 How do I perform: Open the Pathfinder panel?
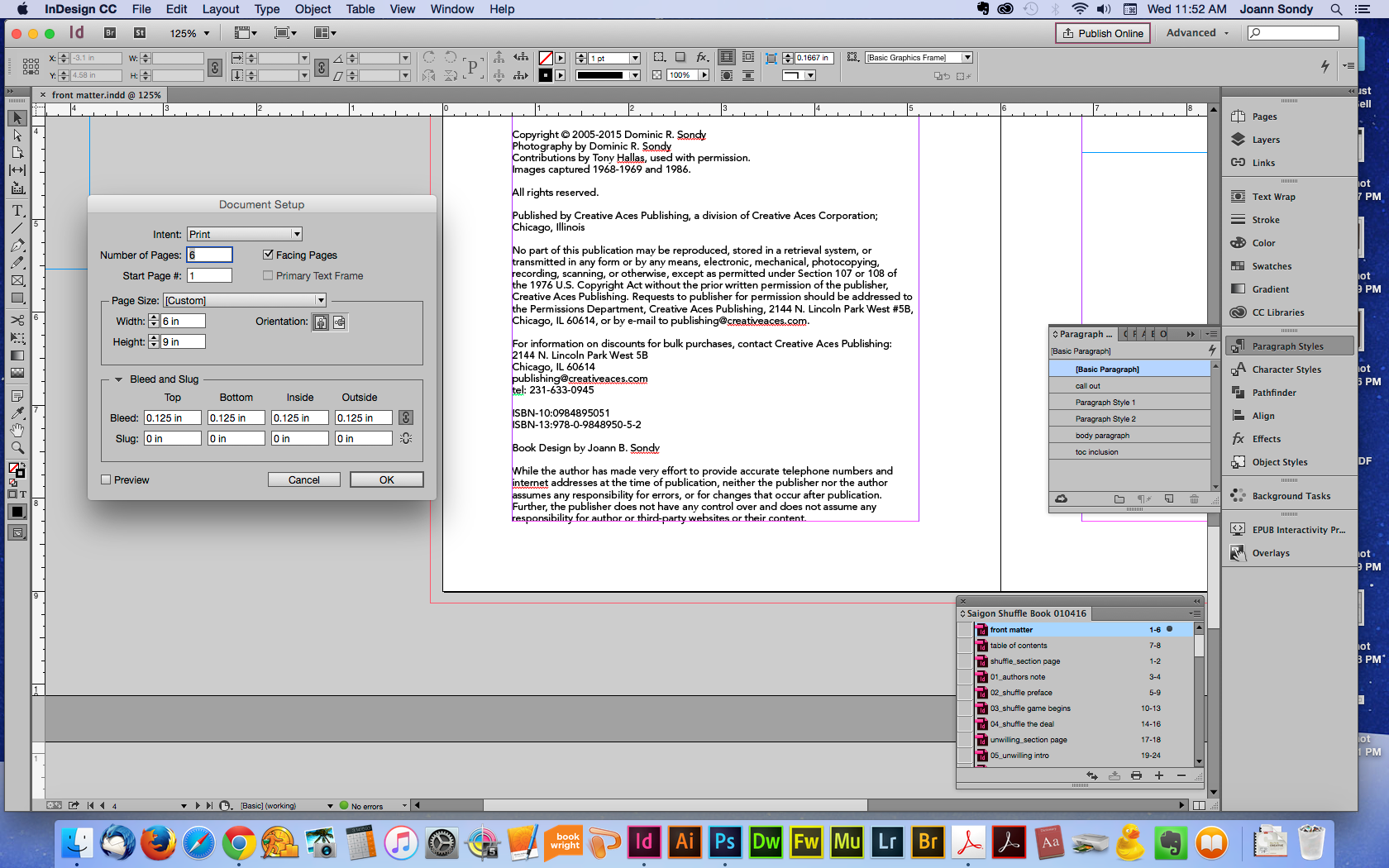tap(1274, 393)
